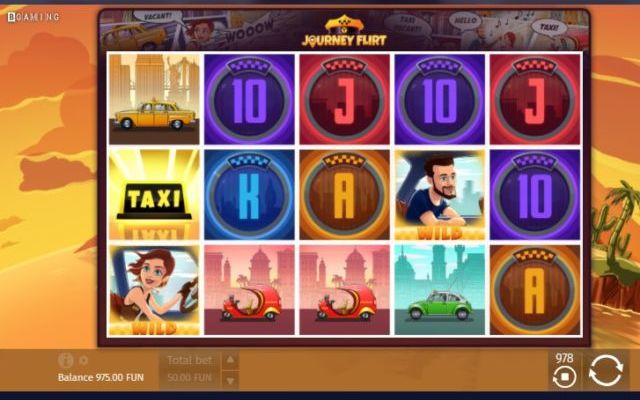Click the Journey Flirt title logo
The image size is (640, 400).
pyautogui.click(x=344, y=32)
